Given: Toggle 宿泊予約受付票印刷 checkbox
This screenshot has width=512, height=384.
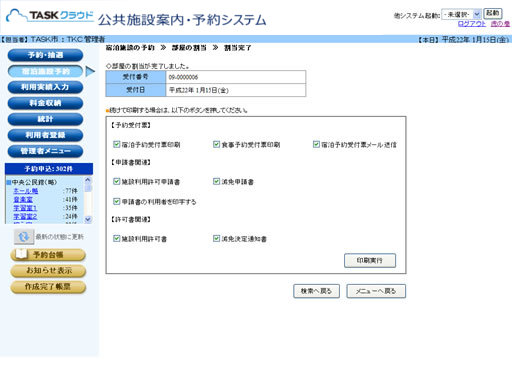Looking at the screenshot, I should [x=116, y=144].
